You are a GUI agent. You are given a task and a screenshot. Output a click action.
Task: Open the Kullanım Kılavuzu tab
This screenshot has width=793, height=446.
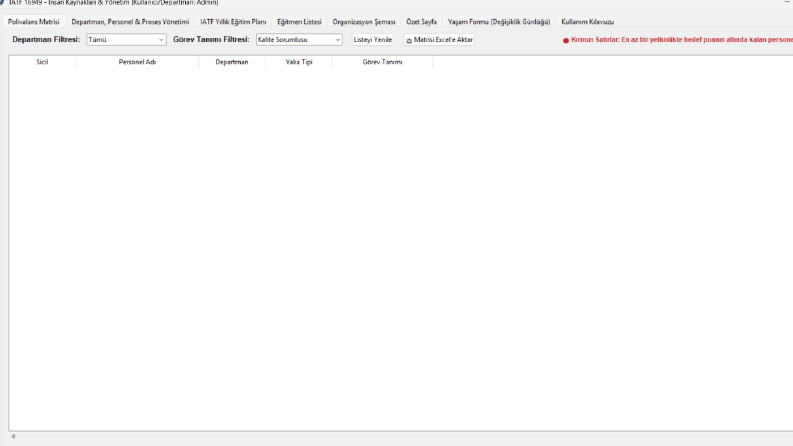tap(587, 22)
